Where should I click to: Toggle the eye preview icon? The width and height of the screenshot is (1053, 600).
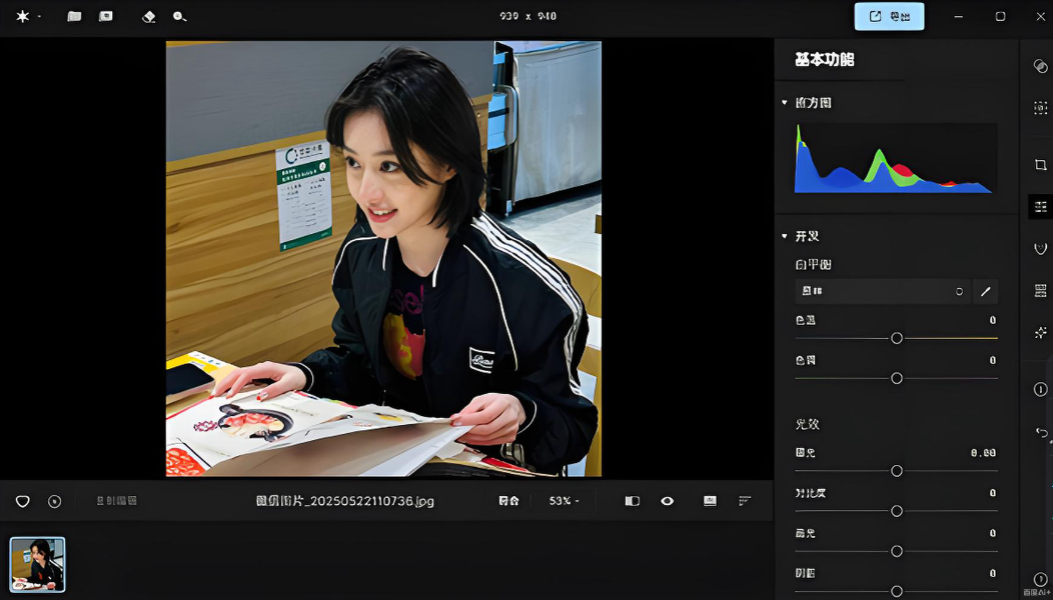(x=667, y=501)
